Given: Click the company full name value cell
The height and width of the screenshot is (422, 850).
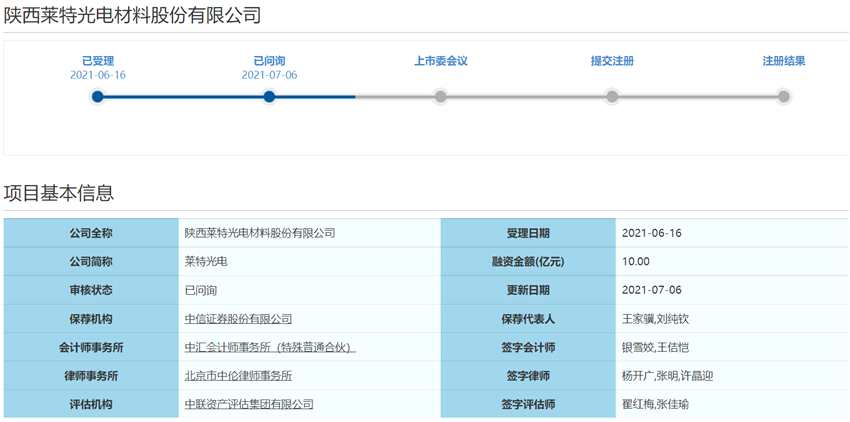Looking at the screenshot, I should (x=309, y=233).
